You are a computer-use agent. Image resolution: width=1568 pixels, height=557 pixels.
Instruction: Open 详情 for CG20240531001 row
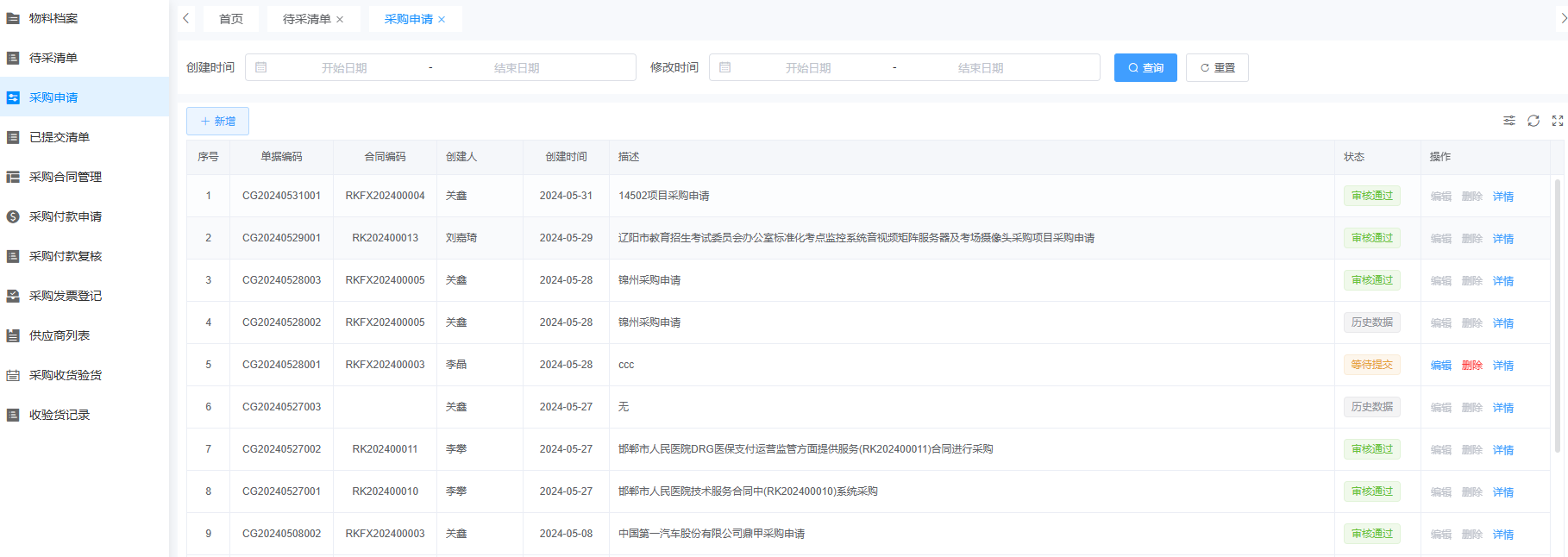pyautogui.click(x=1502, y=197)
